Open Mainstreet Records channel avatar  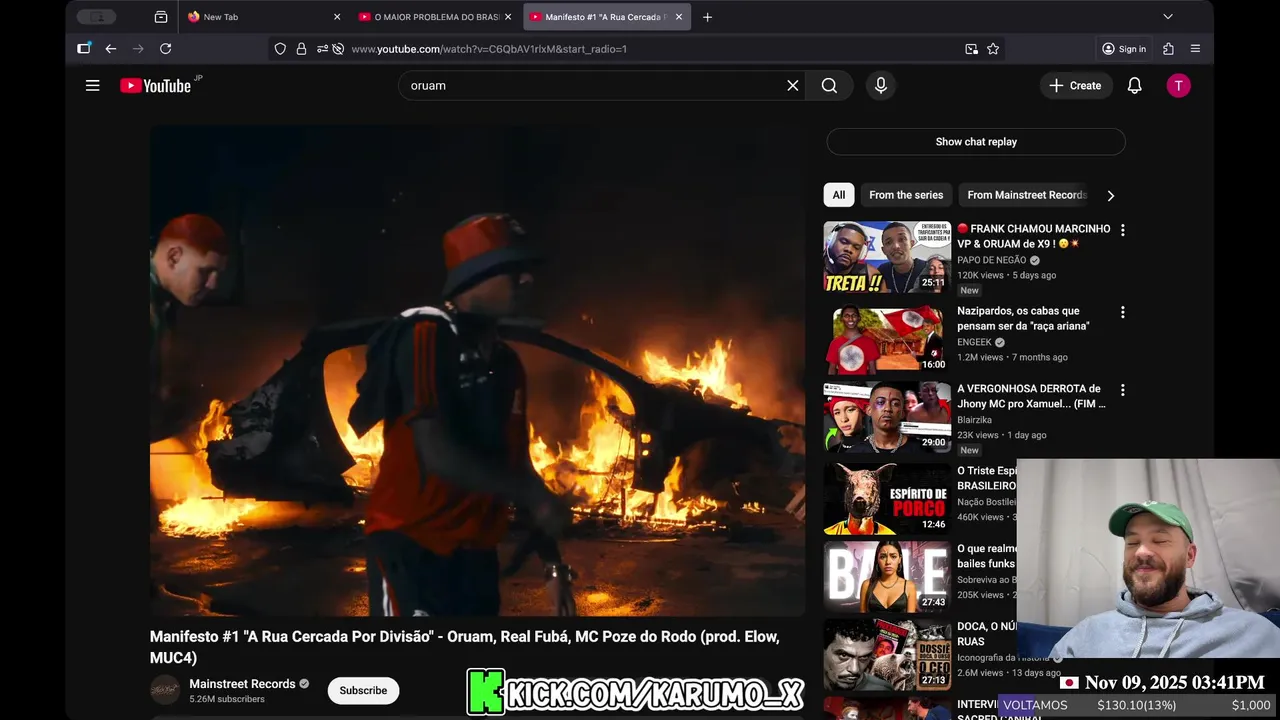(165, 690)
